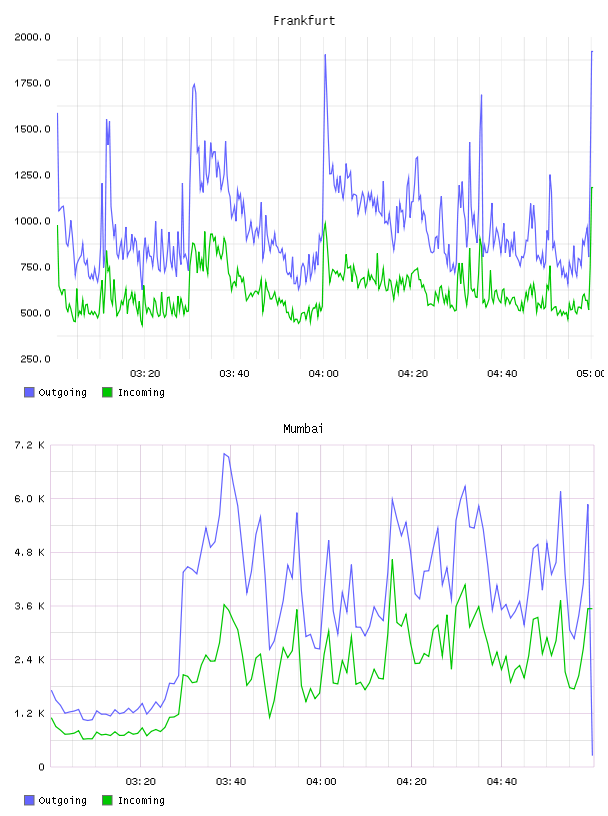The image size is (608, 816).
Task: Click the 7.2 K y-axis label in the Mumbai chart
Action: [x=30, y=445]
